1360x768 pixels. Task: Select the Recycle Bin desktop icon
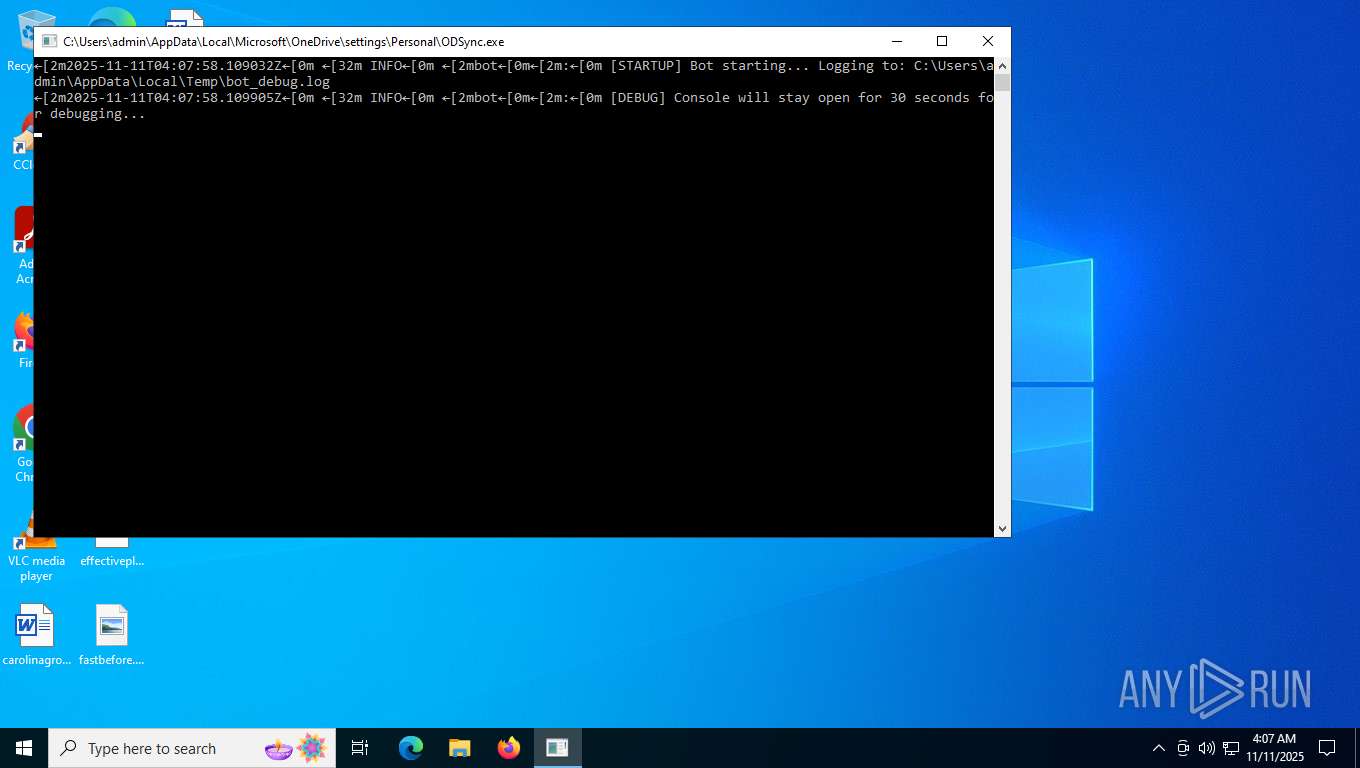18,40
